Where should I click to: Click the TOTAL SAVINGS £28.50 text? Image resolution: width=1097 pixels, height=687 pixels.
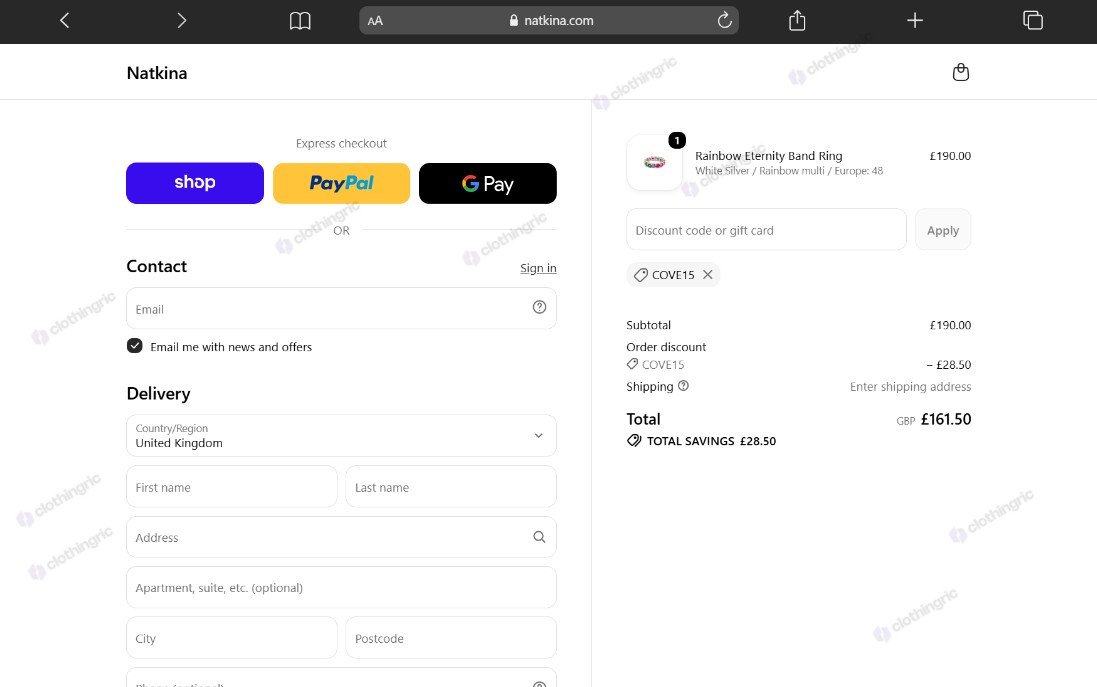(711, 441)
